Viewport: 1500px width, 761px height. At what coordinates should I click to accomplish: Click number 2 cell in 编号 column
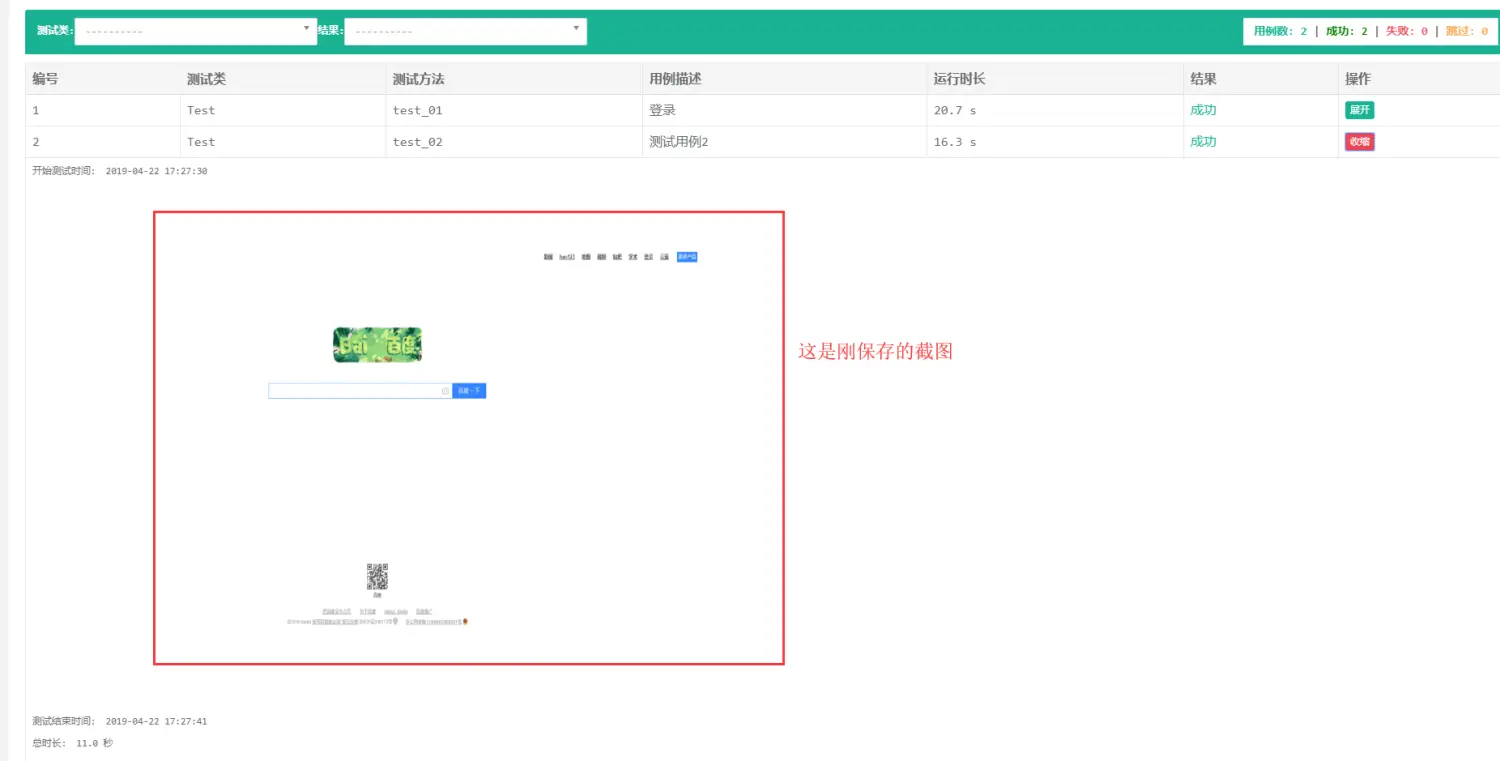(102, 142)
